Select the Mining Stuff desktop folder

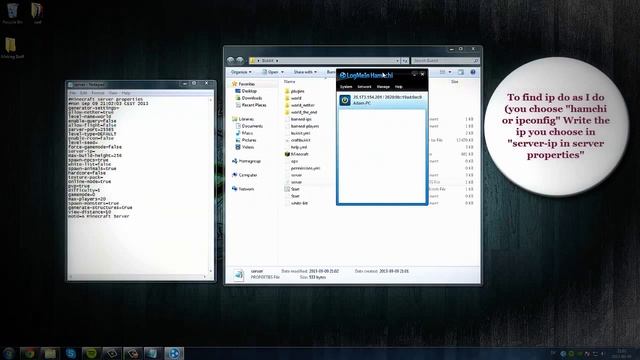(x=11, y=48)
